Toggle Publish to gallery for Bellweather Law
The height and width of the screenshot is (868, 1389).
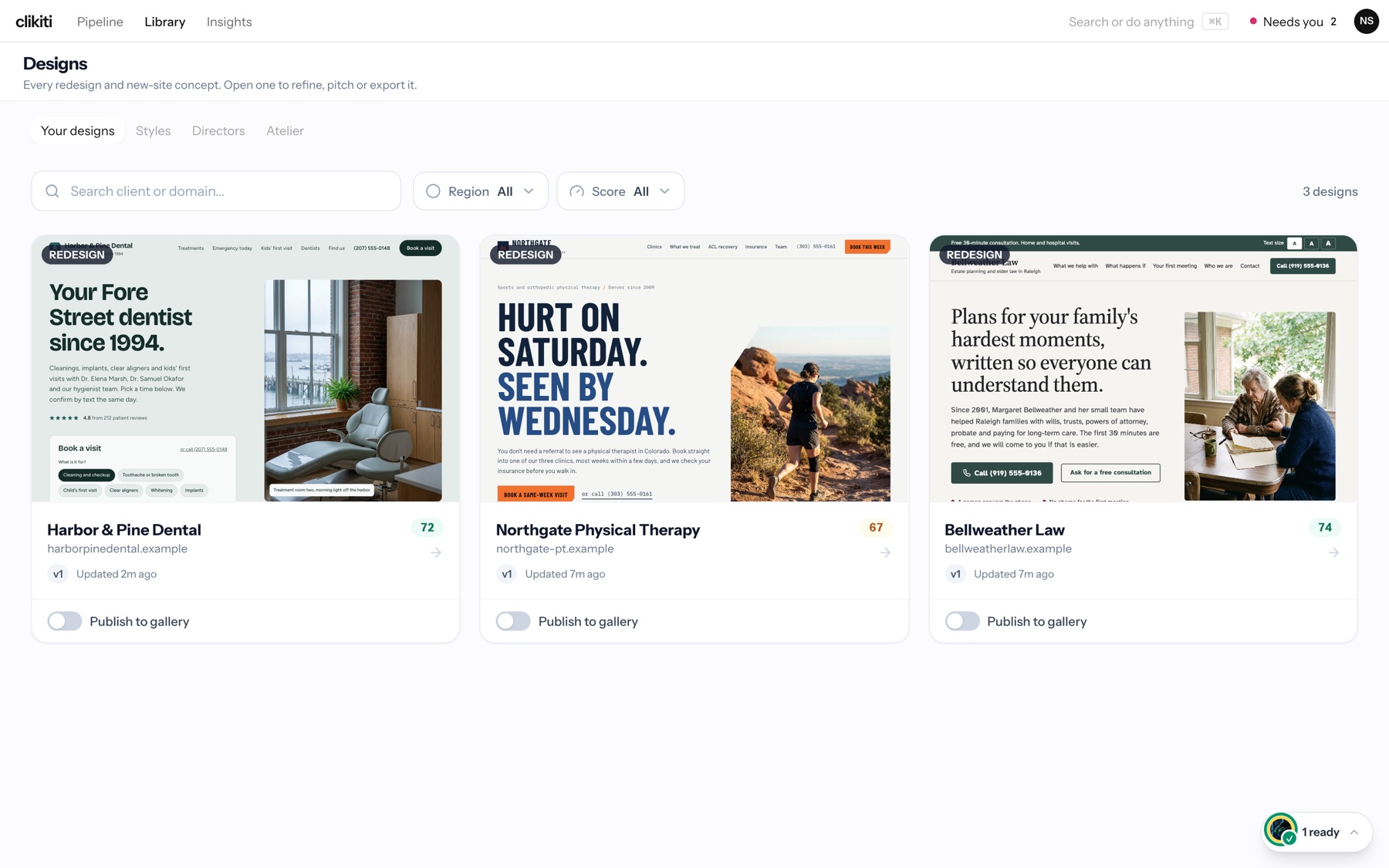[962, 621]
